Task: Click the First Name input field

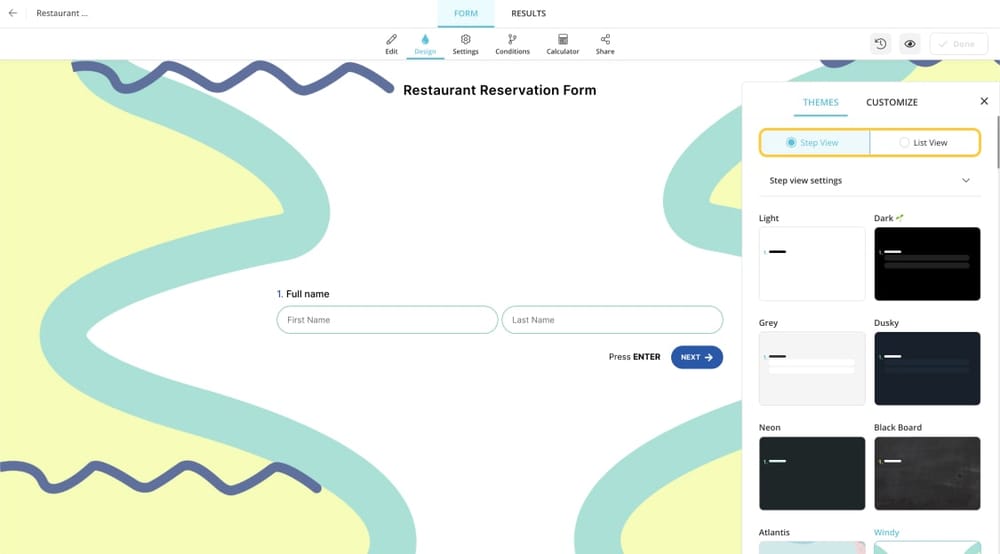Action: (387, 320)
